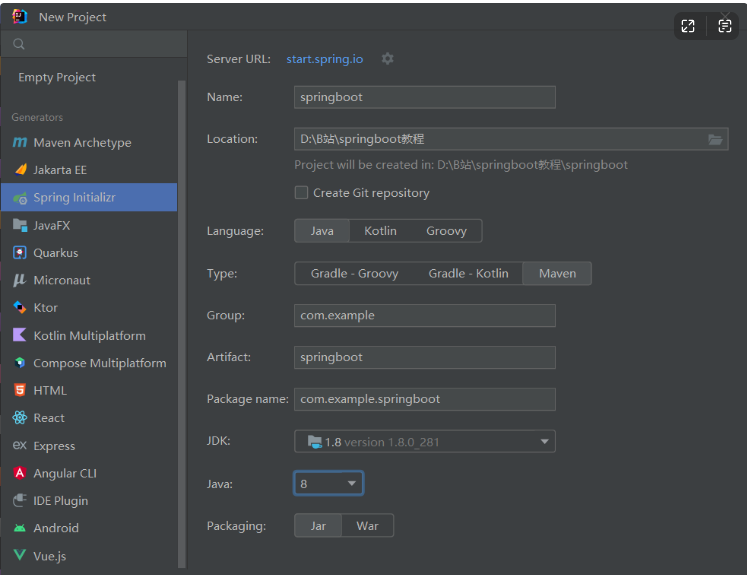
Task: Click the Quarkus generator icon
Action: [x=19, y=253]
